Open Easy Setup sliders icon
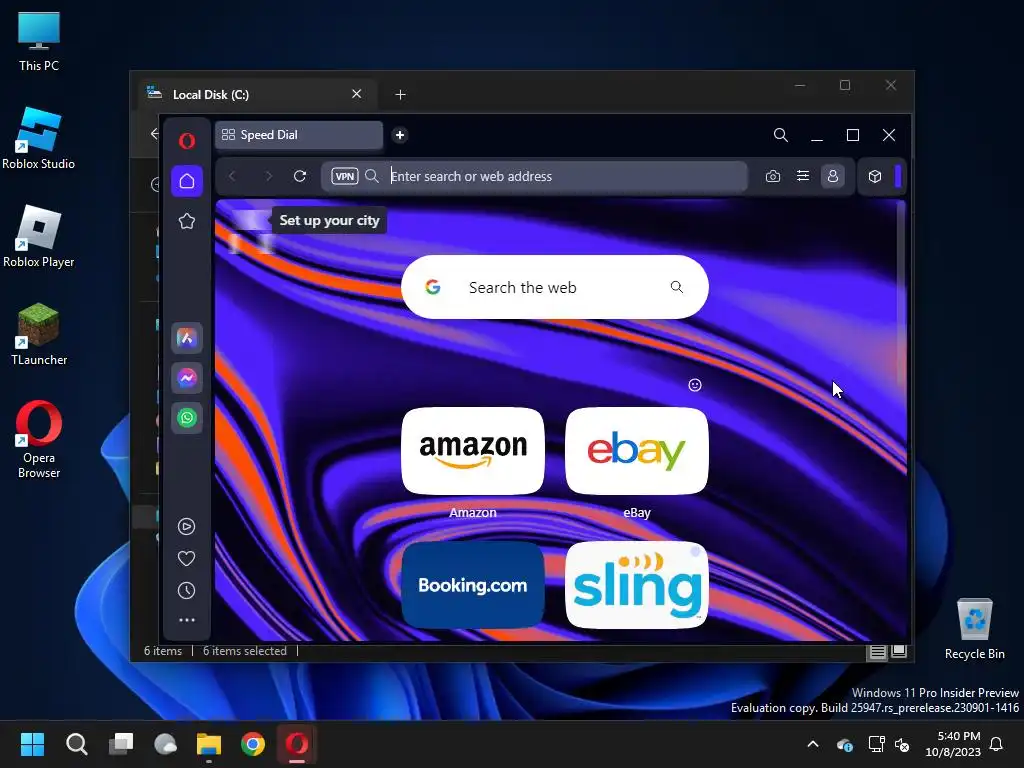Image resolution: width=1024 pixels, height=768 pixels. (x=803, y=176)
